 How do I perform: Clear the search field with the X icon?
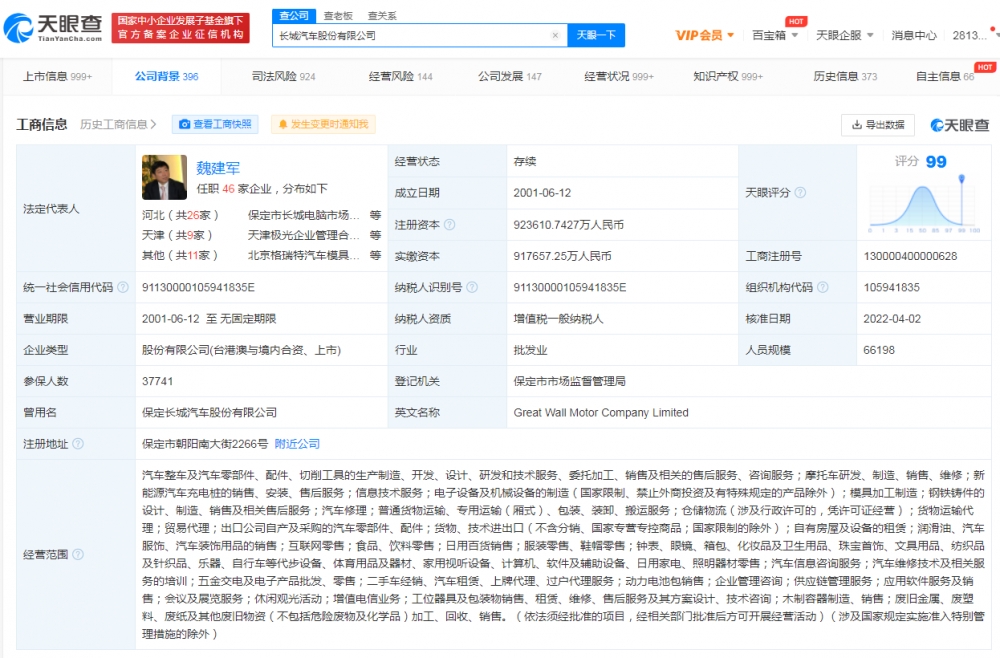tap(555, 35)
